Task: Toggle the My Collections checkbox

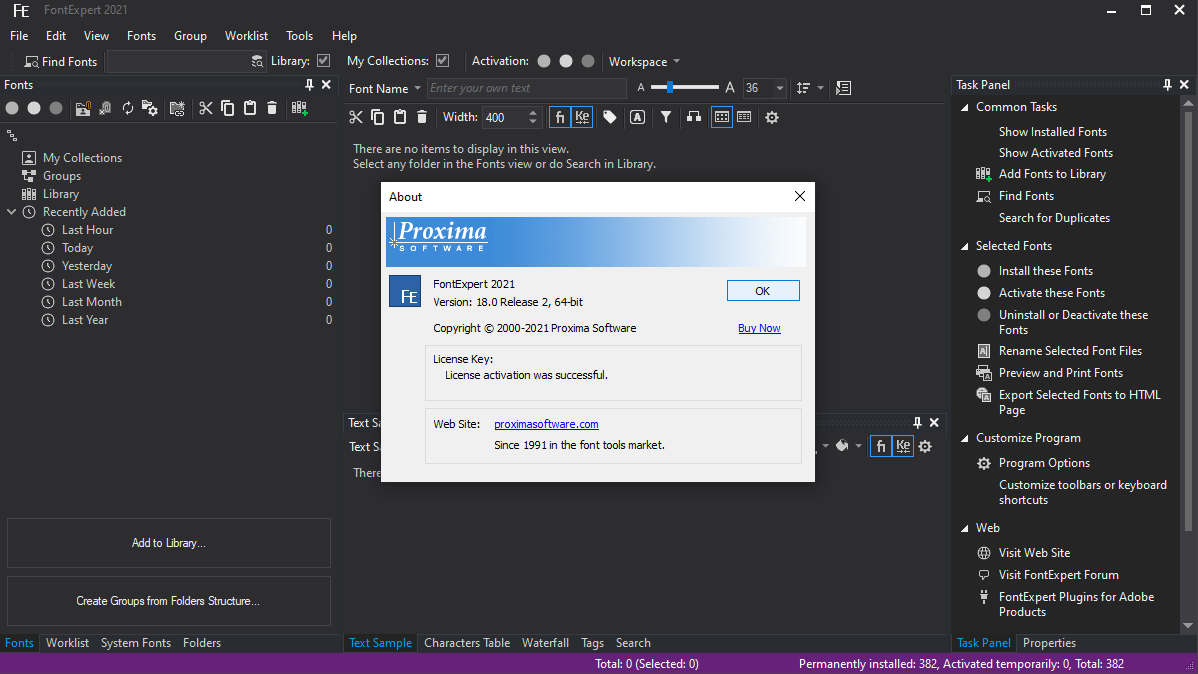Action: pyautogui.click(x=442, y=60)
